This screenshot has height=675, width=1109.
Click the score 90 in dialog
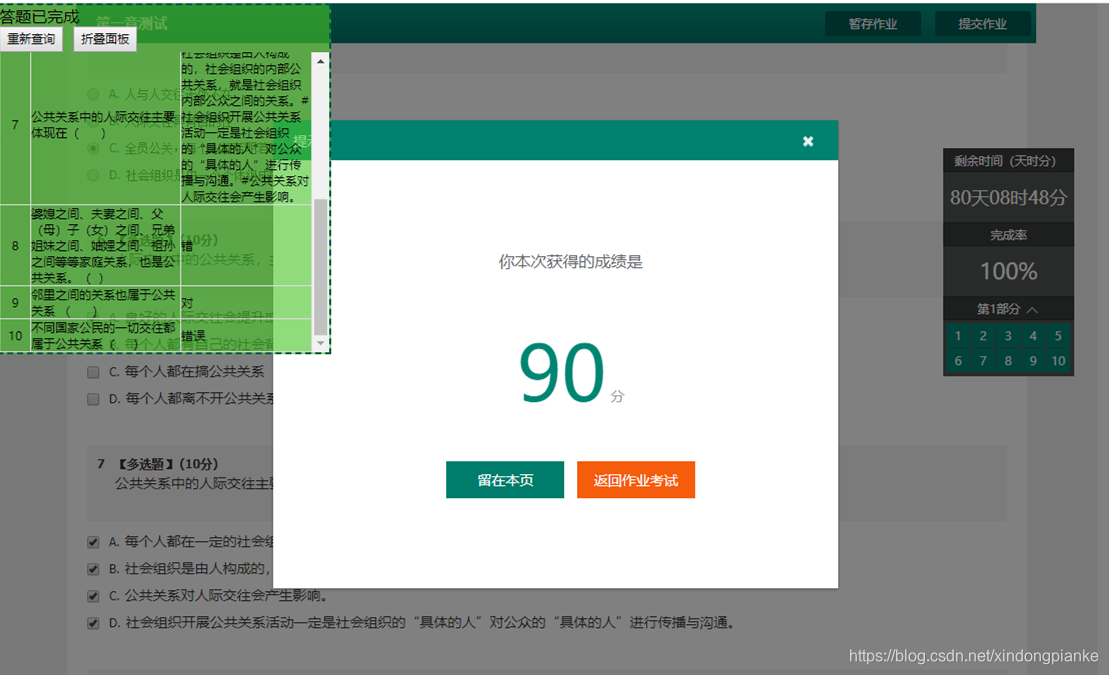coord(562,373)
